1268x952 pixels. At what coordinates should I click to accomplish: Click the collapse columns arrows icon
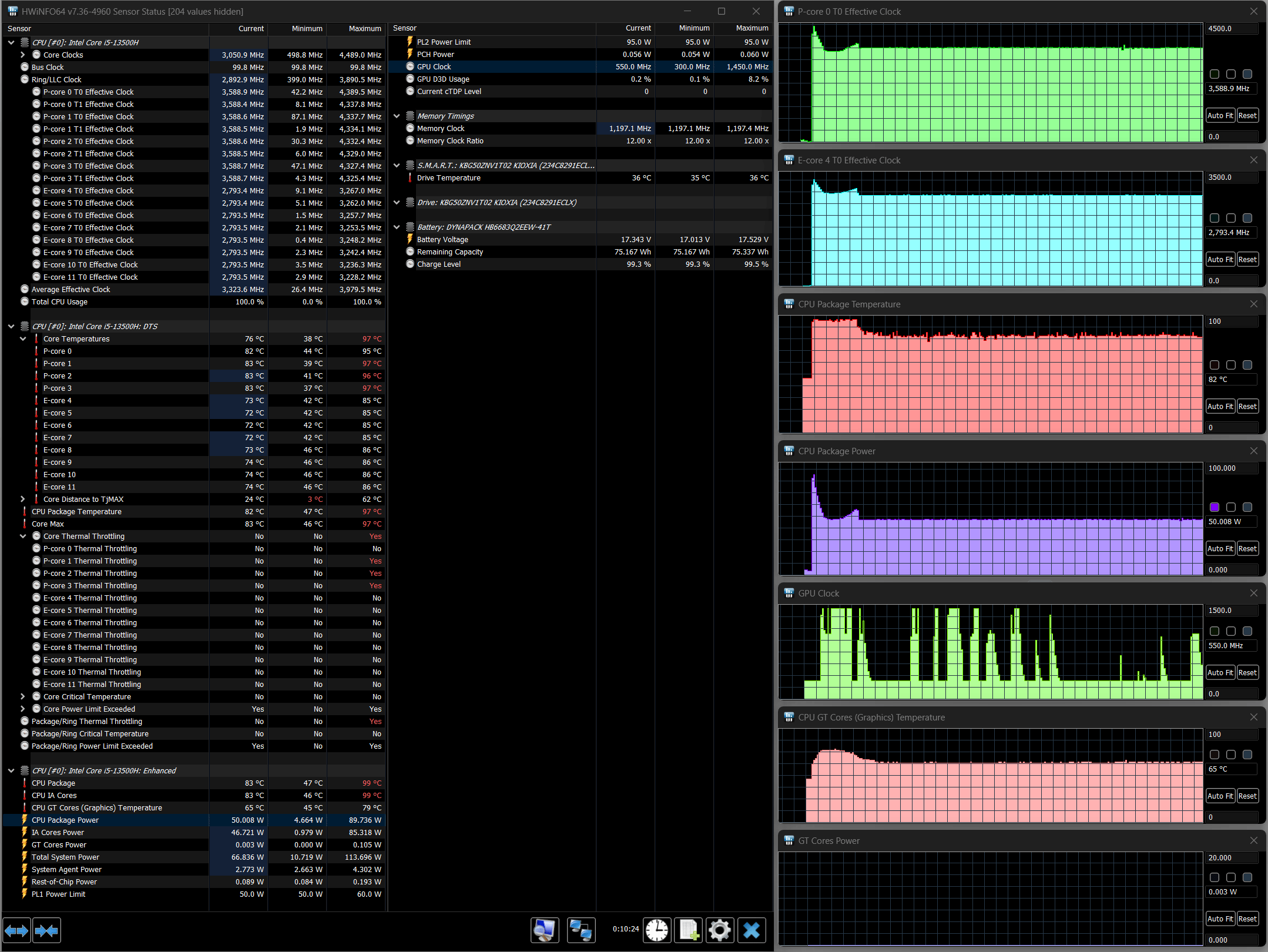46,930
